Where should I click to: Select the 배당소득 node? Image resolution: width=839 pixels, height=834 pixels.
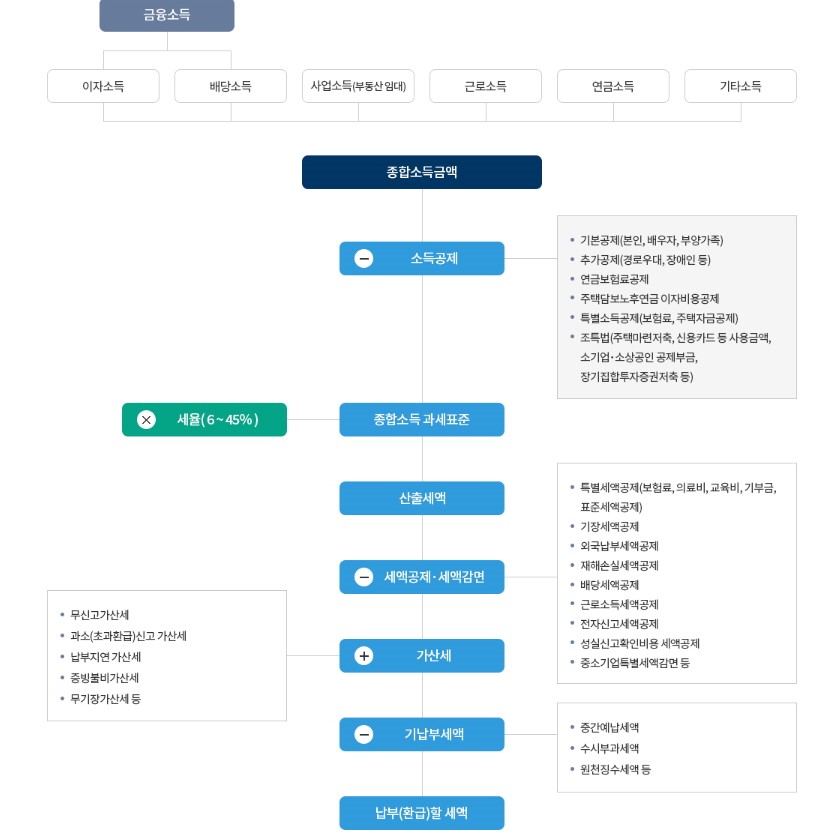231,86
